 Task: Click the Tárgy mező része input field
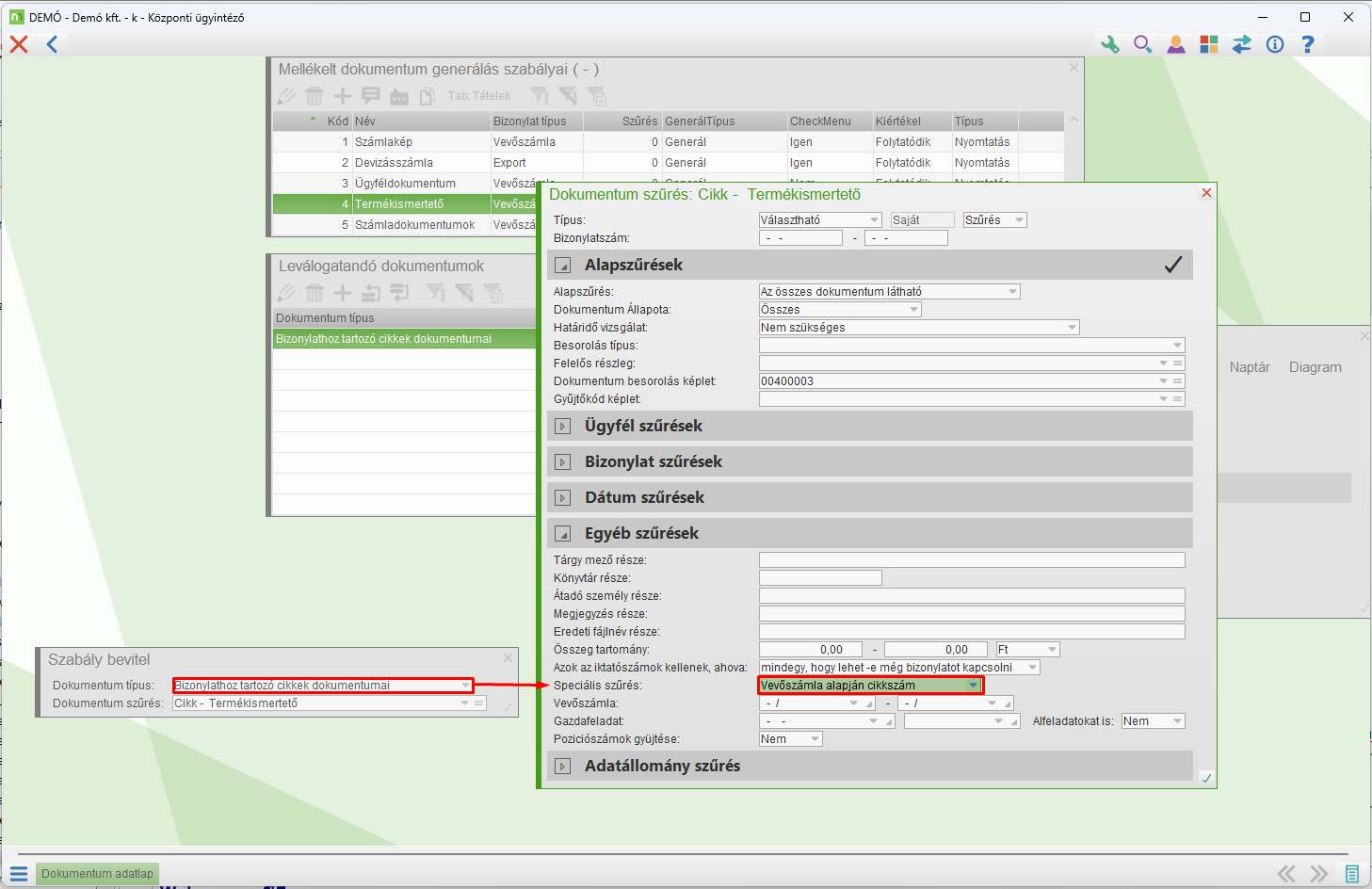click(971, 560)
